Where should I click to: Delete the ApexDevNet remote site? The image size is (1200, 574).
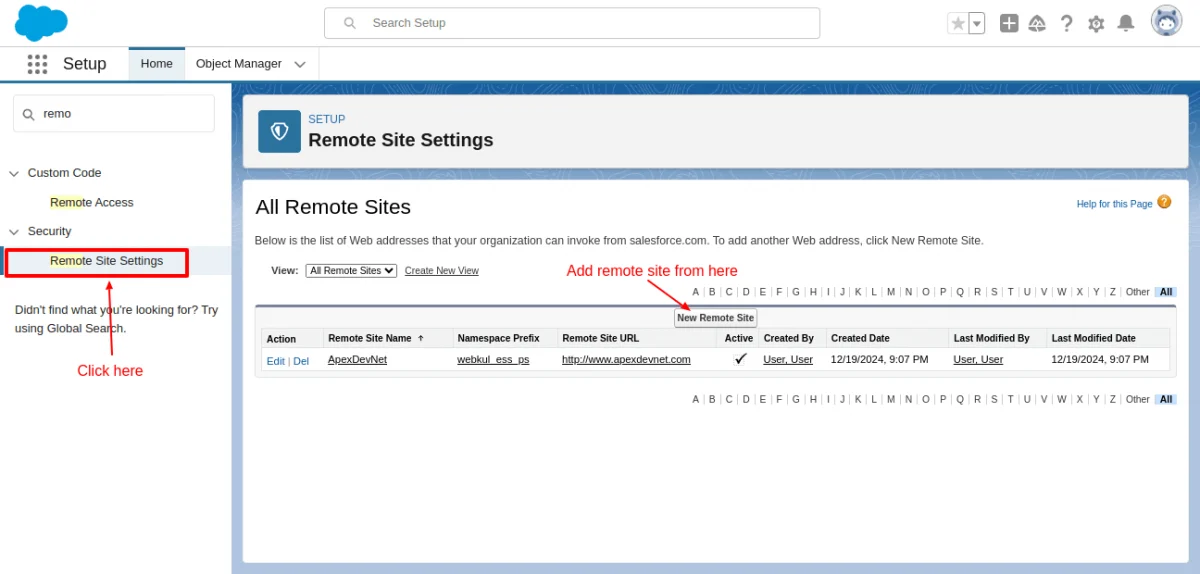[301, 360]
